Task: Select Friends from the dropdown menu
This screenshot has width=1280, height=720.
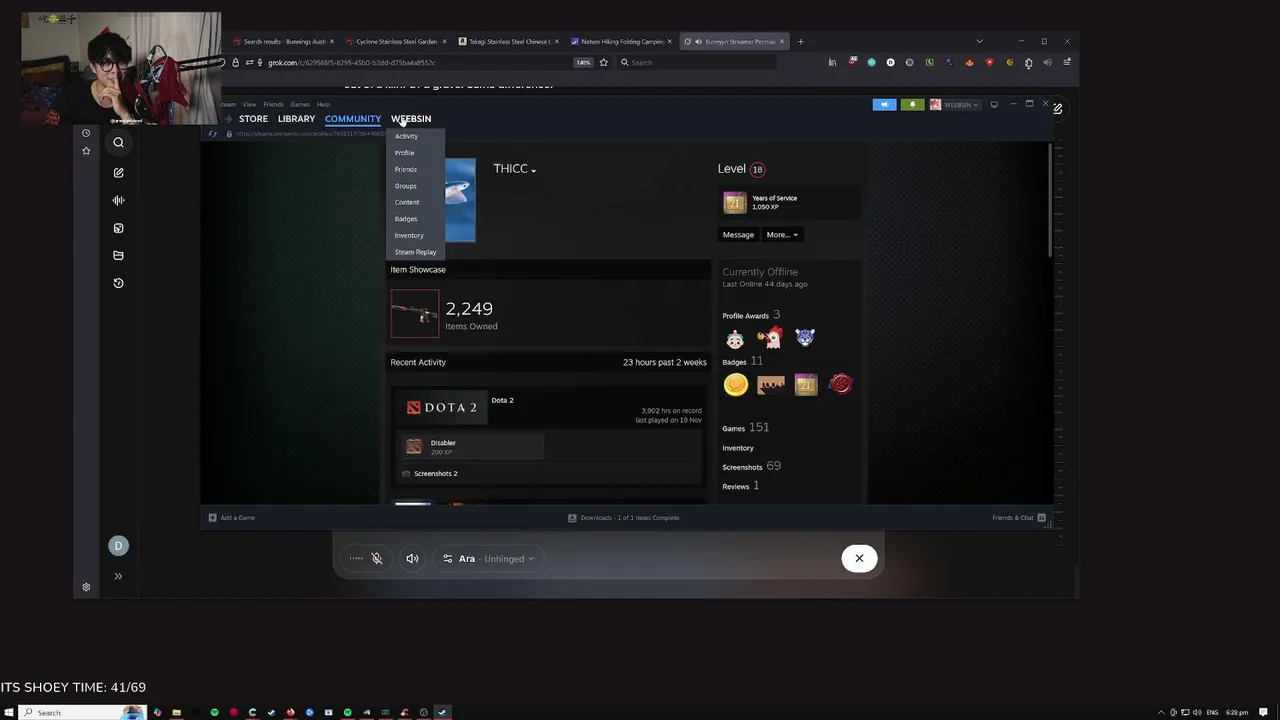Action: (405, 169)
